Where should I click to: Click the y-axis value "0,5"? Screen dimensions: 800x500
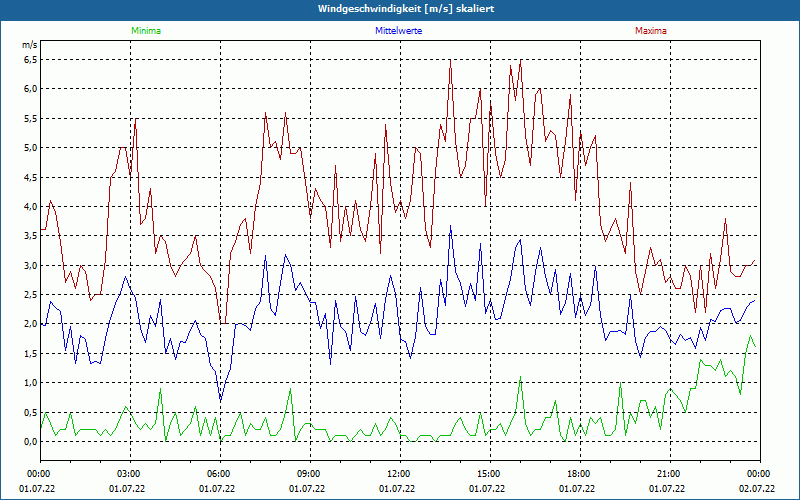pyautogui.click(x=31, y=412)
